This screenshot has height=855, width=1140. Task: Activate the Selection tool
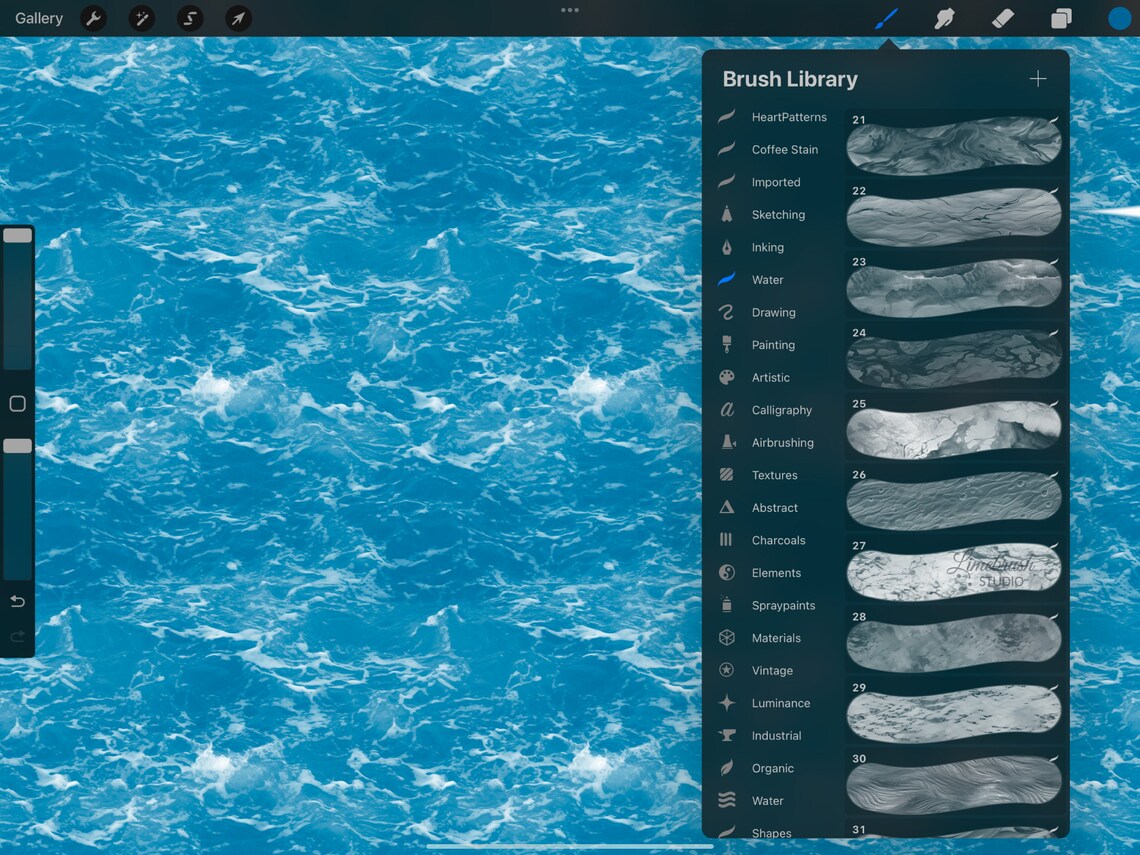coord(189,18)
